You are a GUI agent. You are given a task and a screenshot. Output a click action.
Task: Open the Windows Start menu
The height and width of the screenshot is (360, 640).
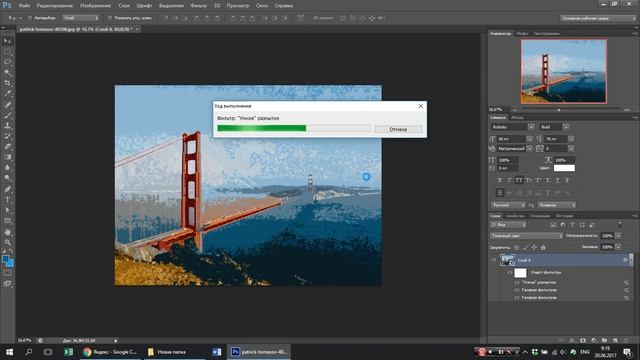click(9, 352)
